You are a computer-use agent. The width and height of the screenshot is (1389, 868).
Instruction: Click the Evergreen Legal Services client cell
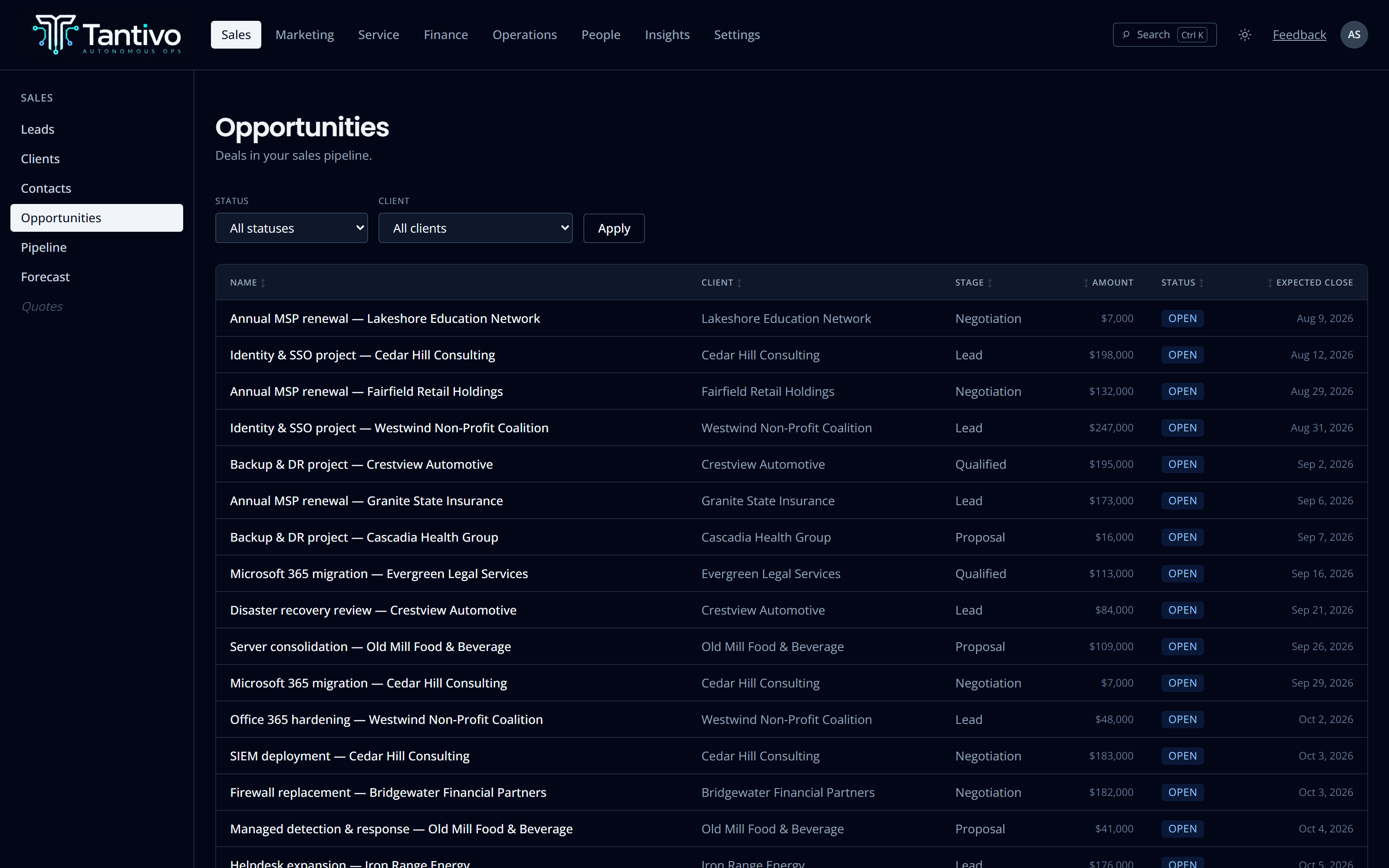[x=770, y=574]
